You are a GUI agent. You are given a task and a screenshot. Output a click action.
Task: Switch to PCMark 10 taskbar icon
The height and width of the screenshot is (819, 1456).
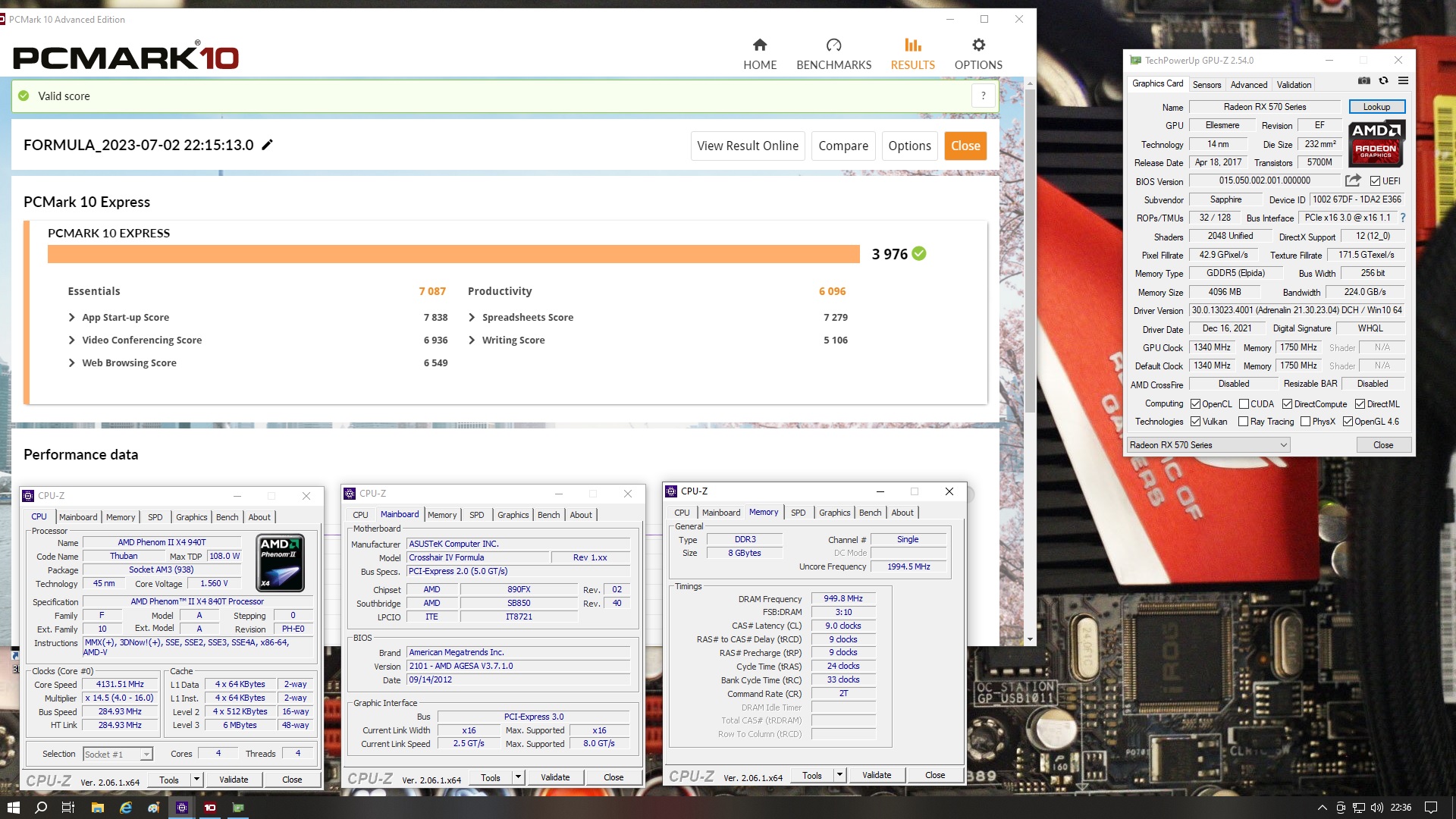tap(210, 808)
